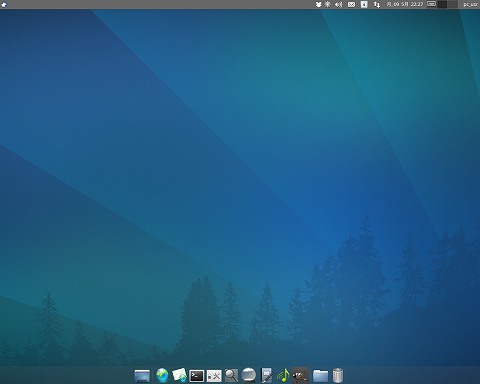Click the white square input method indicator
Image resolution: width=480 pixels, height=384 pixels.
[364, 4]
